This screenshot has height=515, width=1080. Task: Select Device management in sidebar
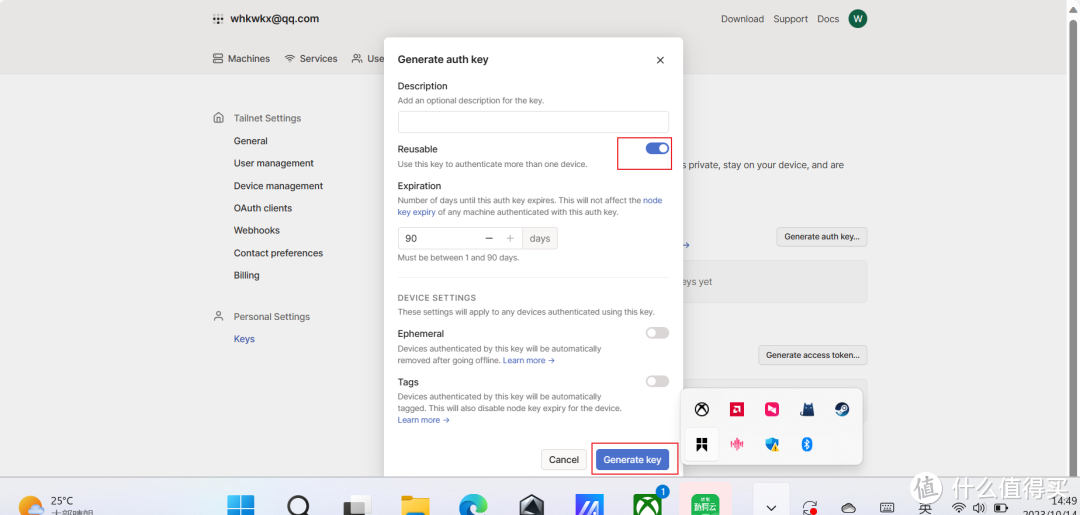click(278, 186)
